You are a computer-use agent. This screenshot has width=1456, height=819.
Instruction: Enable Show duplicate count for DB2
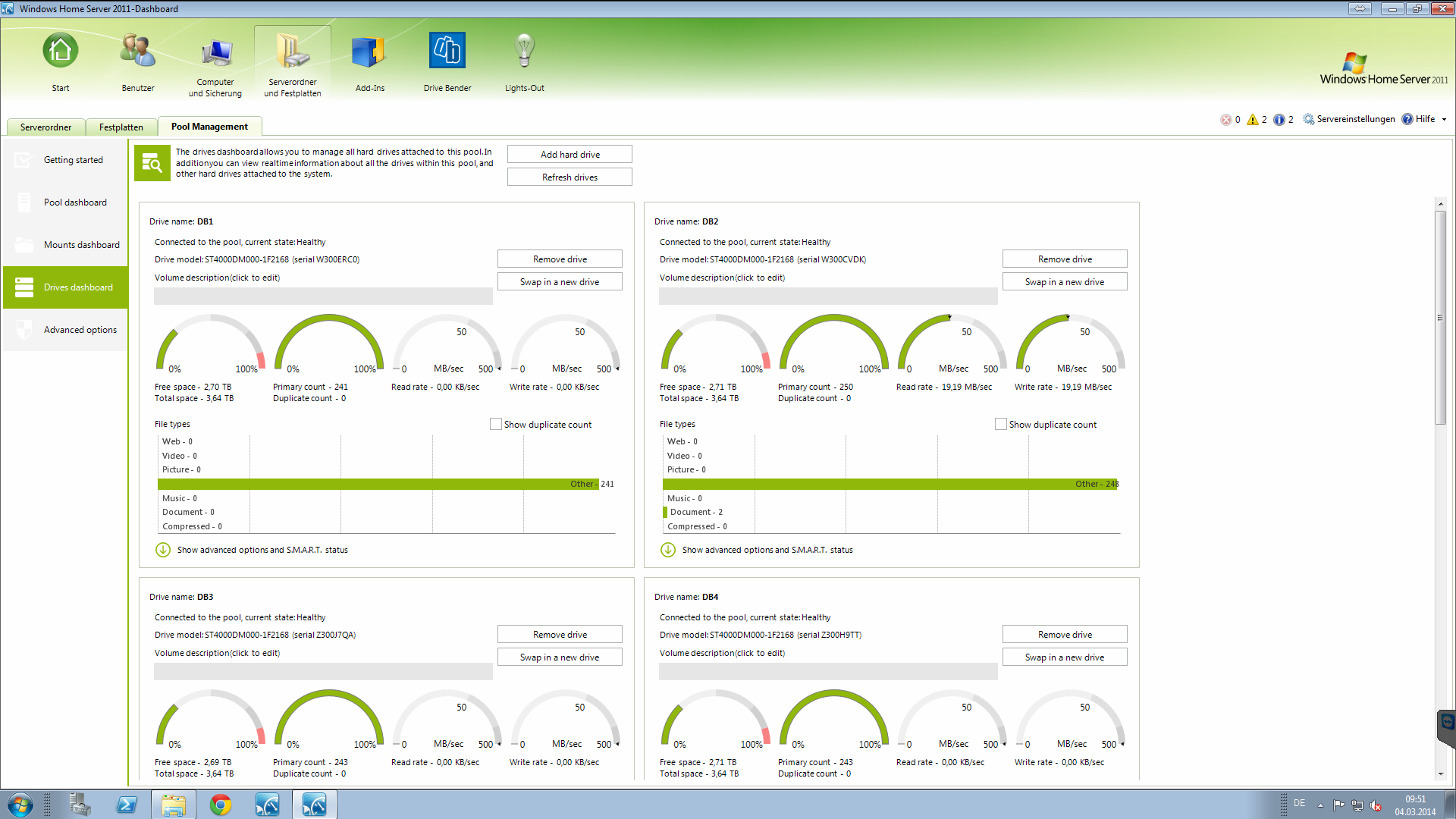tap(1001, 424)
